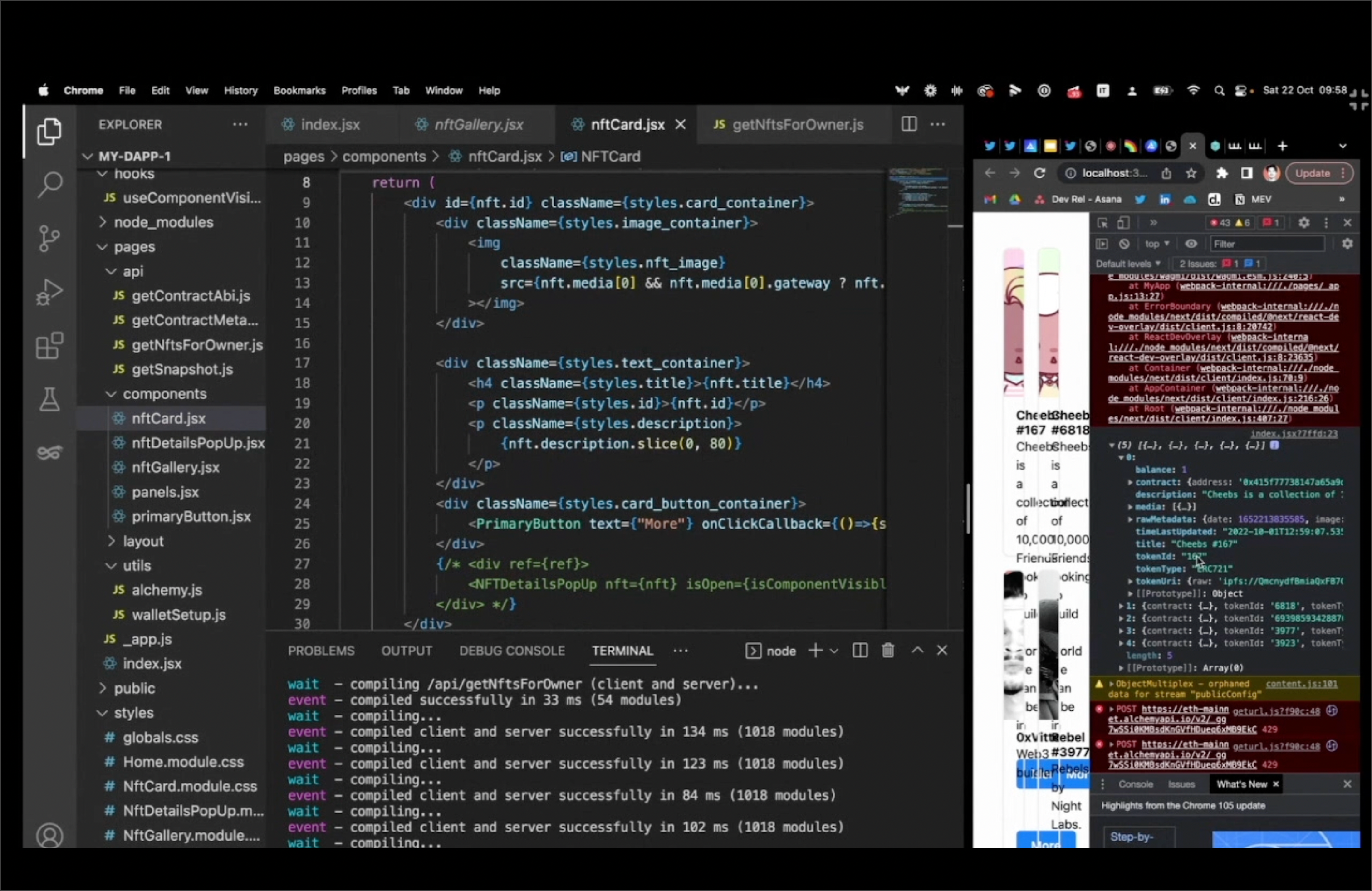
Task: Open Chrome extensions puzzle icon
Action: tap(1221, 173)
